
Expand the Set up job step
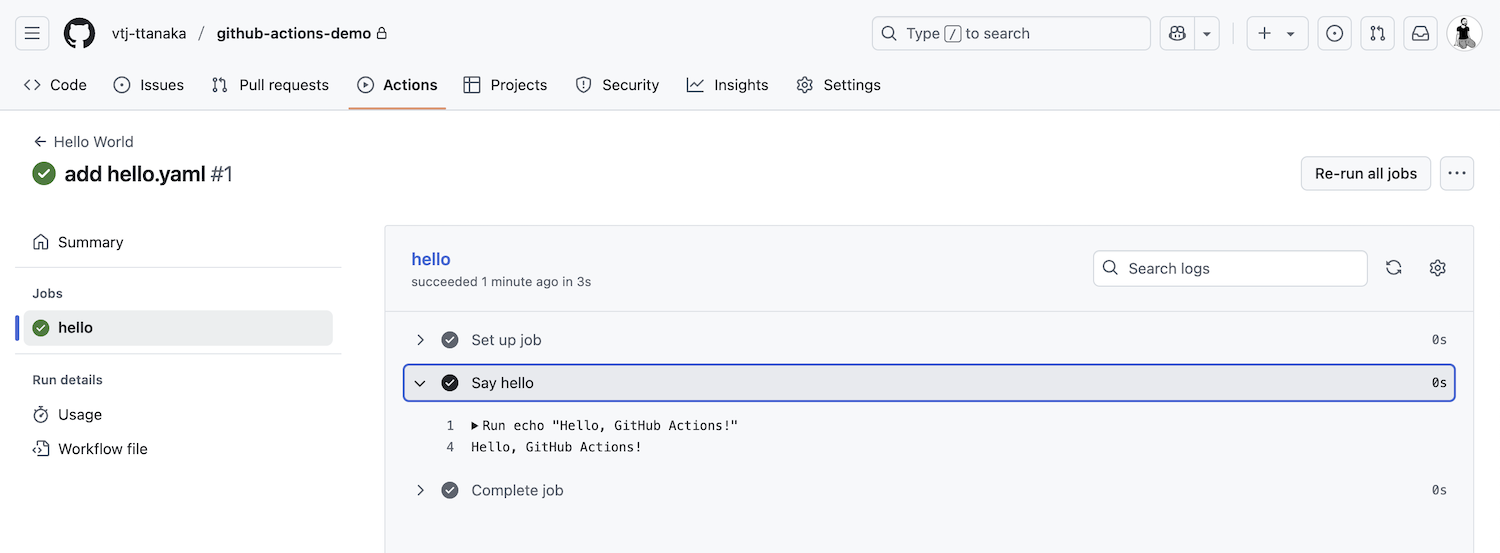coord(420,340)
